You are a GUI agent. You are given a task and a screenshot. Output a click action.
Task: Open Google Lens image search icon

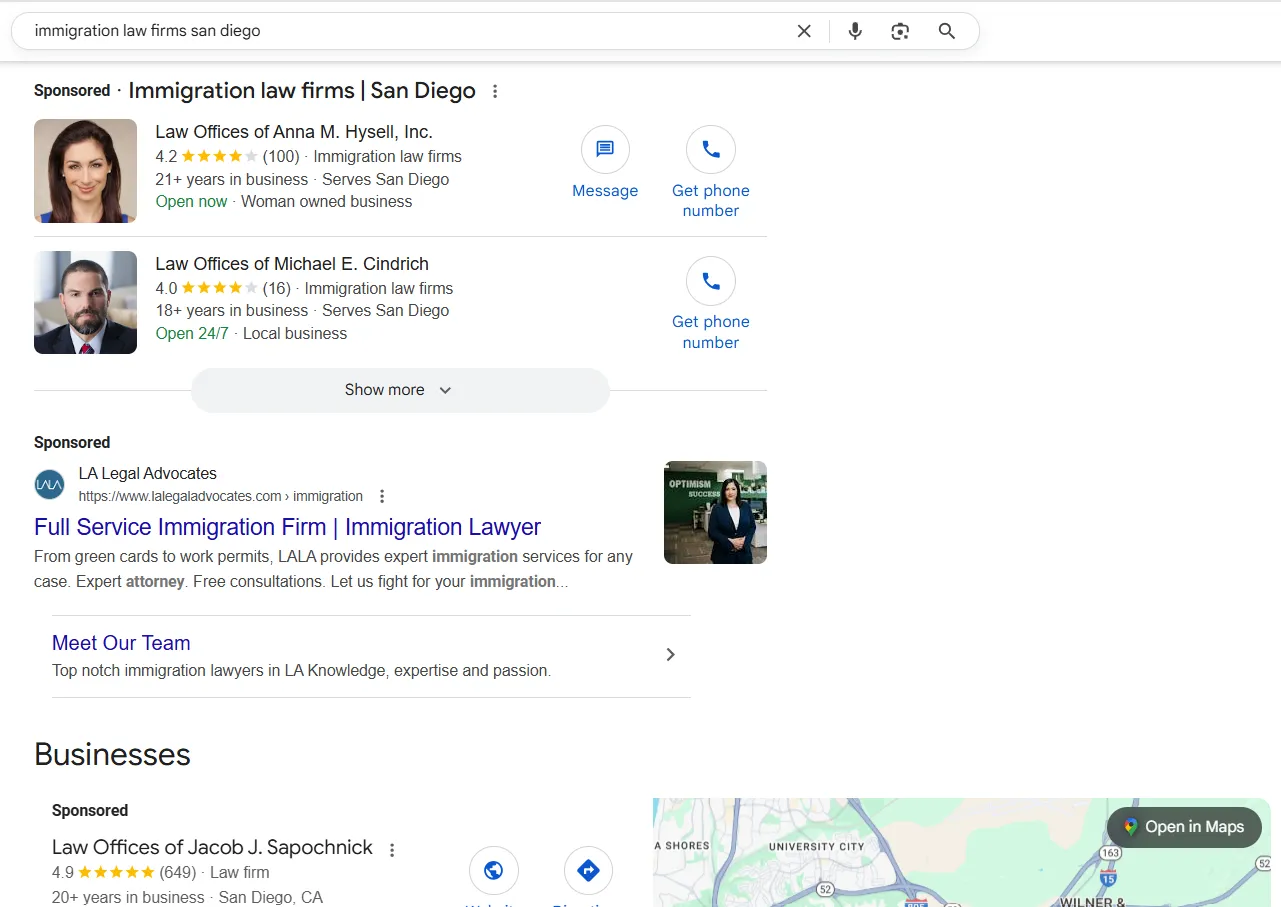click(x=900, y=31)
